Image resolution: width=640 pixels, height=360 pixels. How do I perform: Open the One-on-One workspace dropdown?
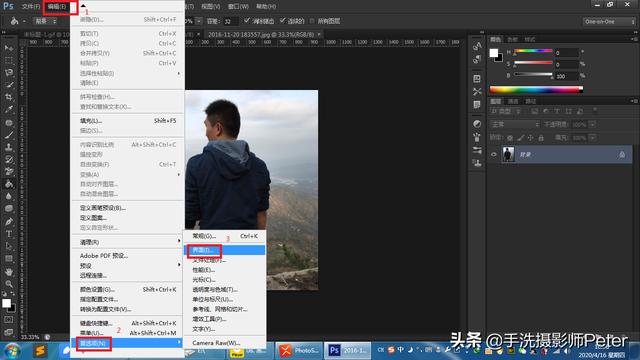pyautogui.click(x=609, y=21)
